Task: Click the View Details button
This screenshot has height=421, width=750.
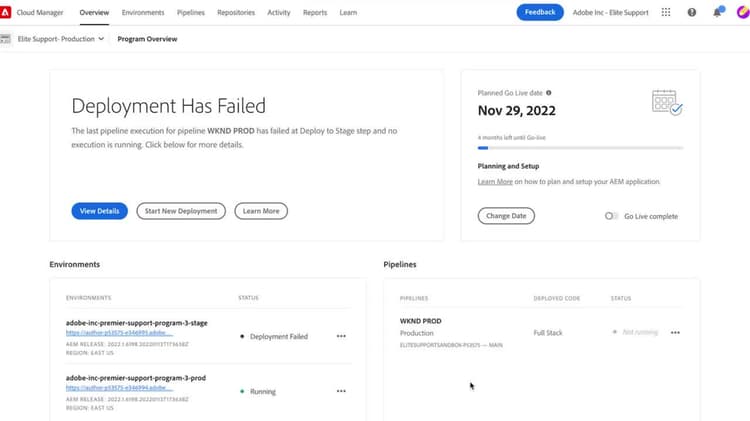Action: pyautogui.click(x=99, y=211)
